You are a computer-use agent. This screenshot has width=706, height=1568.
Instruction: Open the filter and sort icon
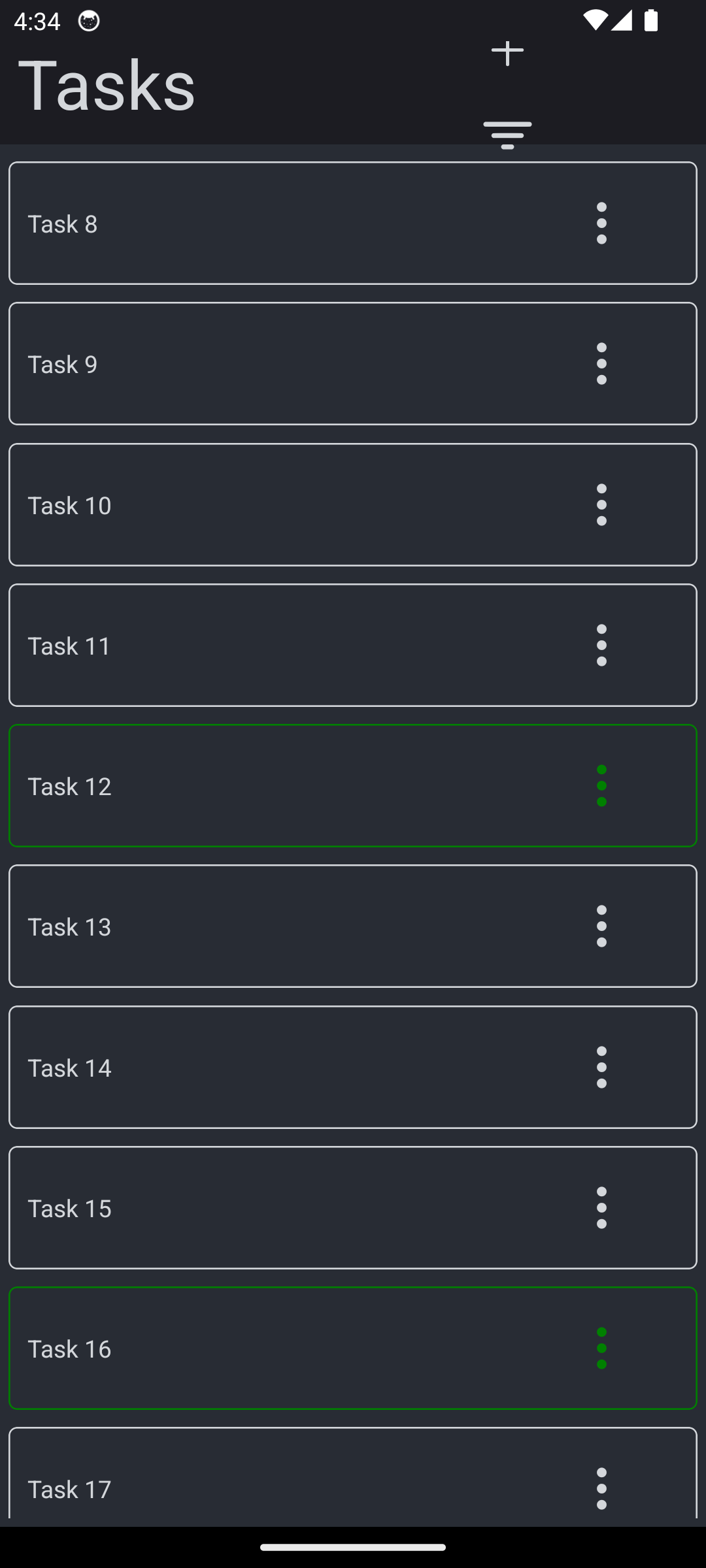pyautogui.click(x=507, y=135)
